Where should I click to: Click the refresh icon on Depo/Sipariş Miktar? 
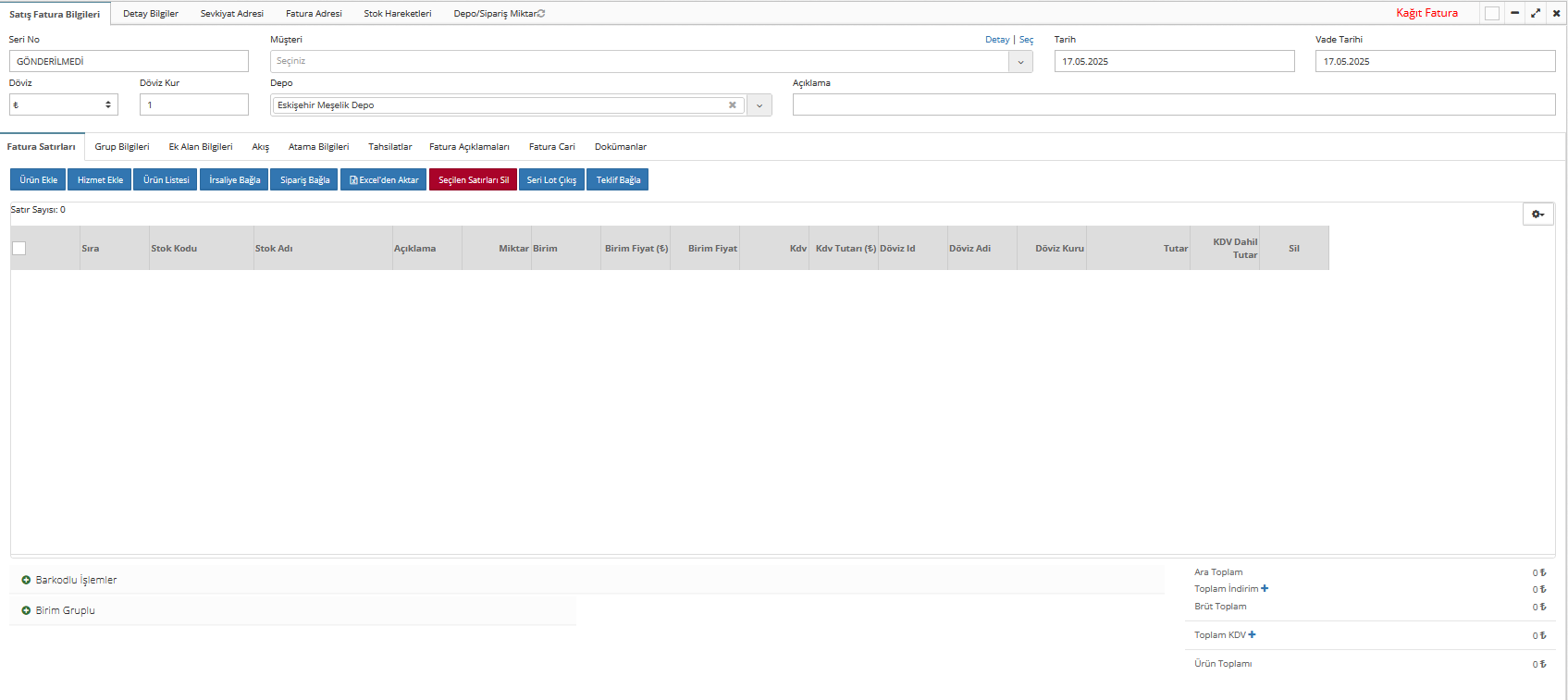(x=541, y=14)
